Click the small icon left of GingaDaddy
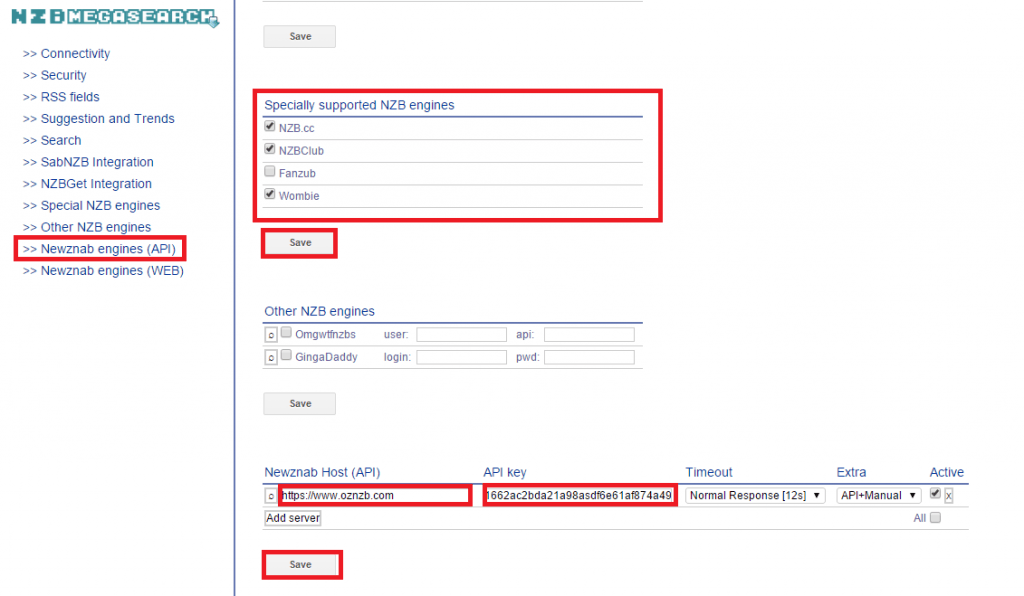The width and height of the screenshot is (1024, 596). tap(270, 356)
